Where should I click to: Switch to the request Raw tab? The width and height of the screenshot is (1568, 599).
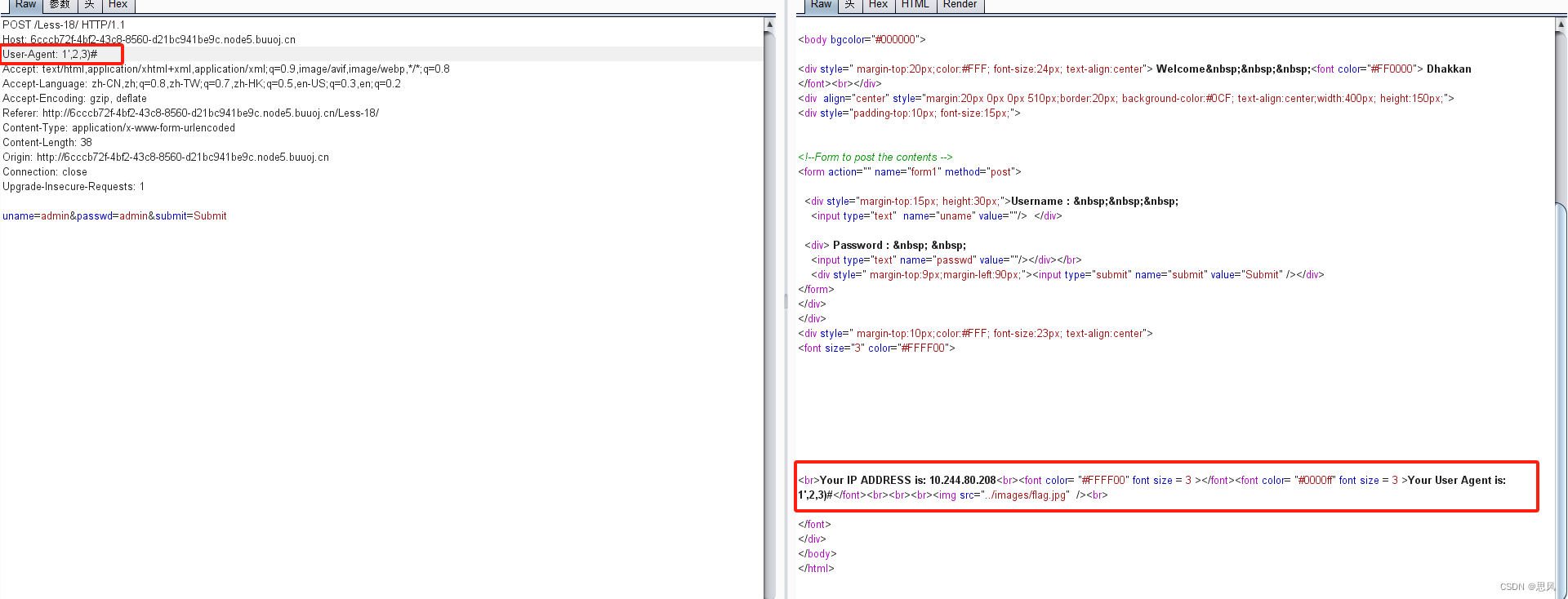pos(25,5)
